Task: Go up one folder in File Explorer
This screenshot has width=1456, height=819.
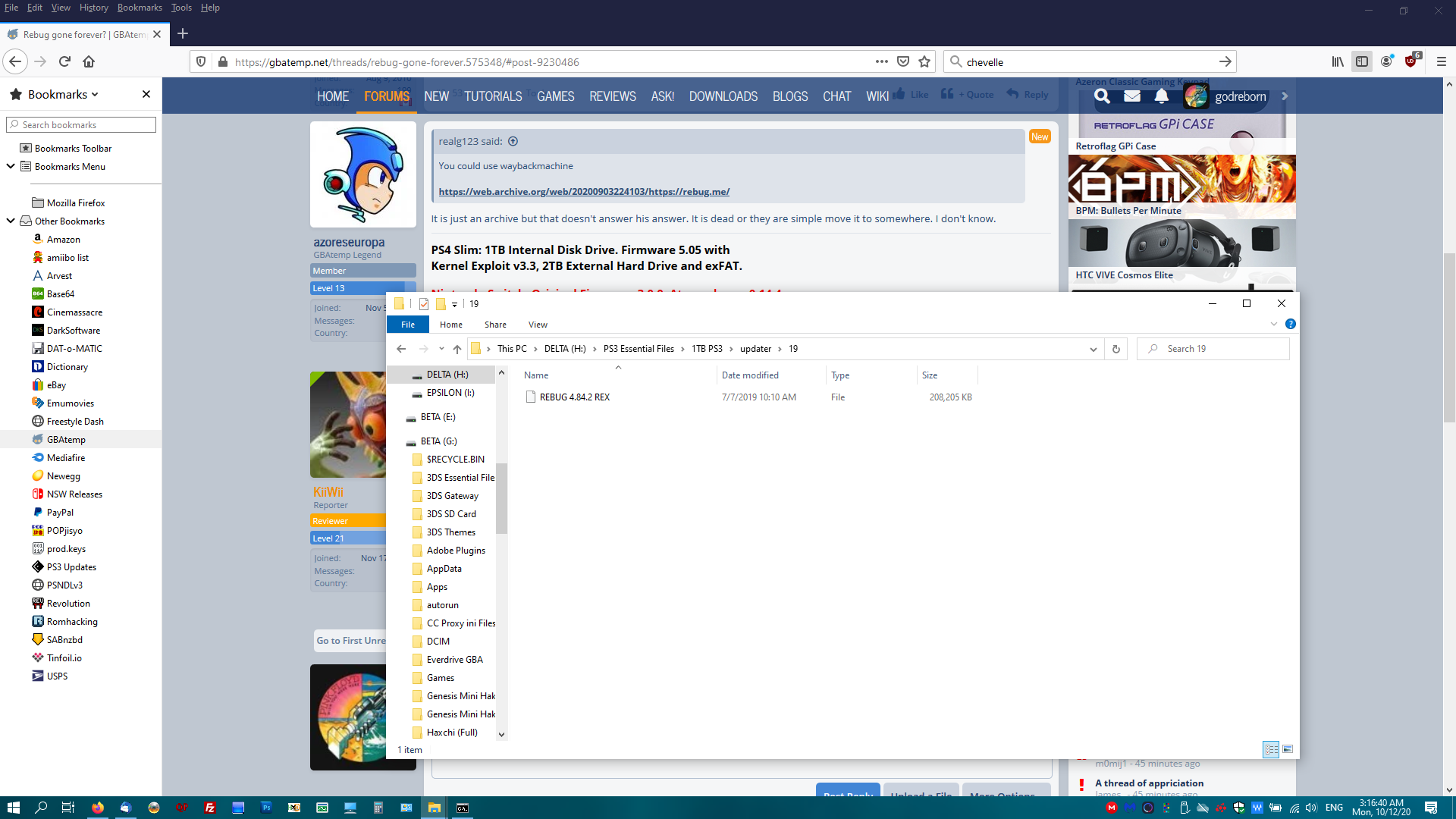Action: coord(457,349)
